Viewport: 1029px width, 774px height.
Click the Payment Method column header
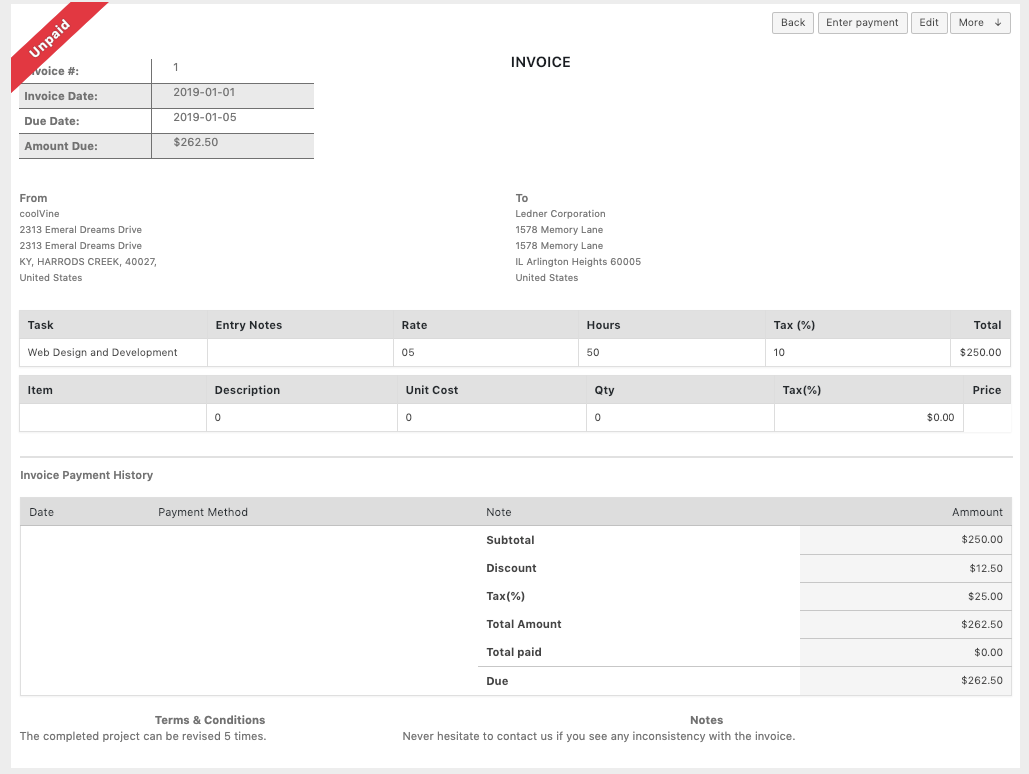(201, 511)
